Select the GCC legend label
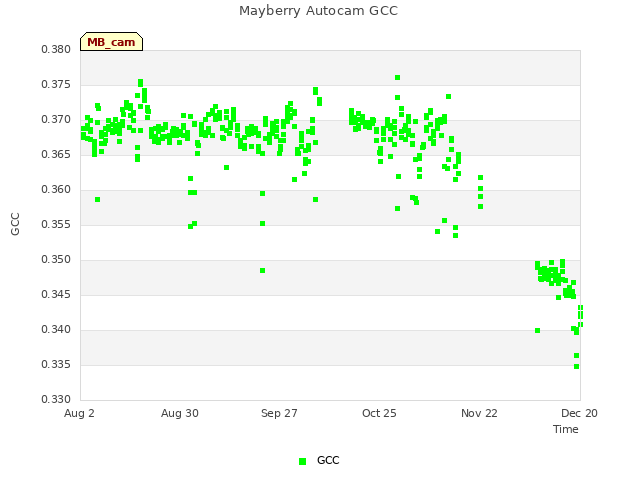Viewport: 640px width, 480px height. click(328, 460)
